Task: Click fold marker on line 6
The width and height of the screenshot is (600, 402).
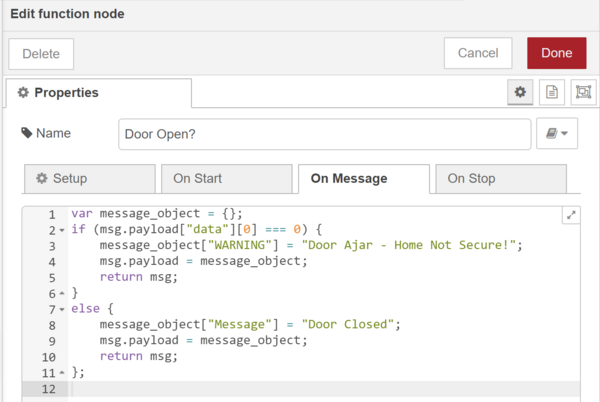Action: coord(62,293)
